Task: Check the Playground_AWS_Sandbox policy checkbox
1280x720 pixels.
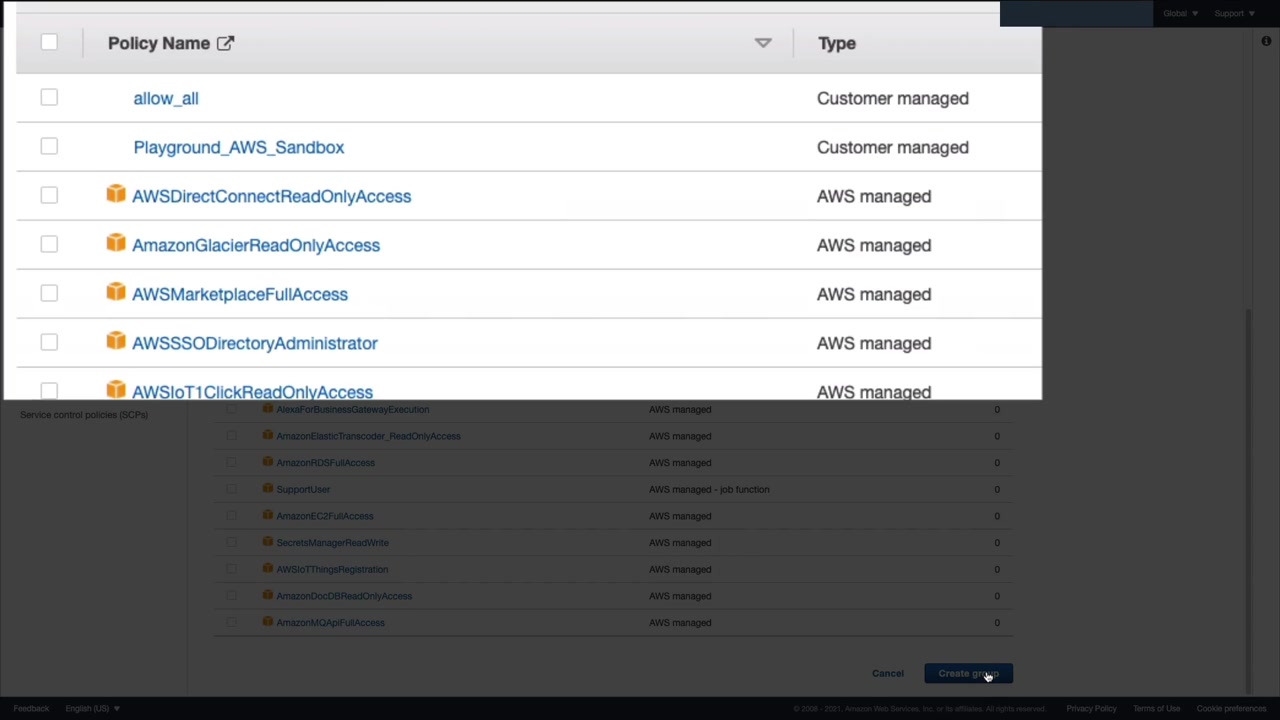Action: pos(49,146)
